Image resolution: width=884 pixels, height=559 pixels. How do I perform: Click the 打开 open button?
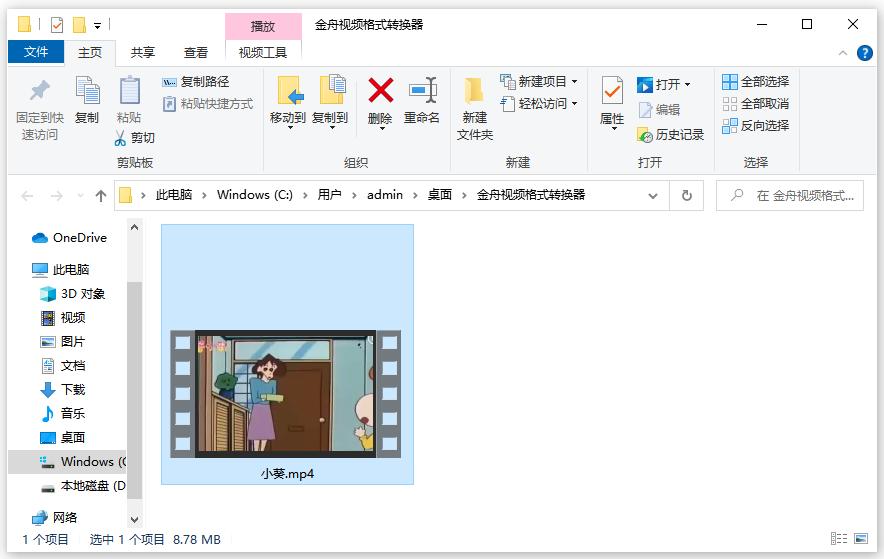coord(658,85)
